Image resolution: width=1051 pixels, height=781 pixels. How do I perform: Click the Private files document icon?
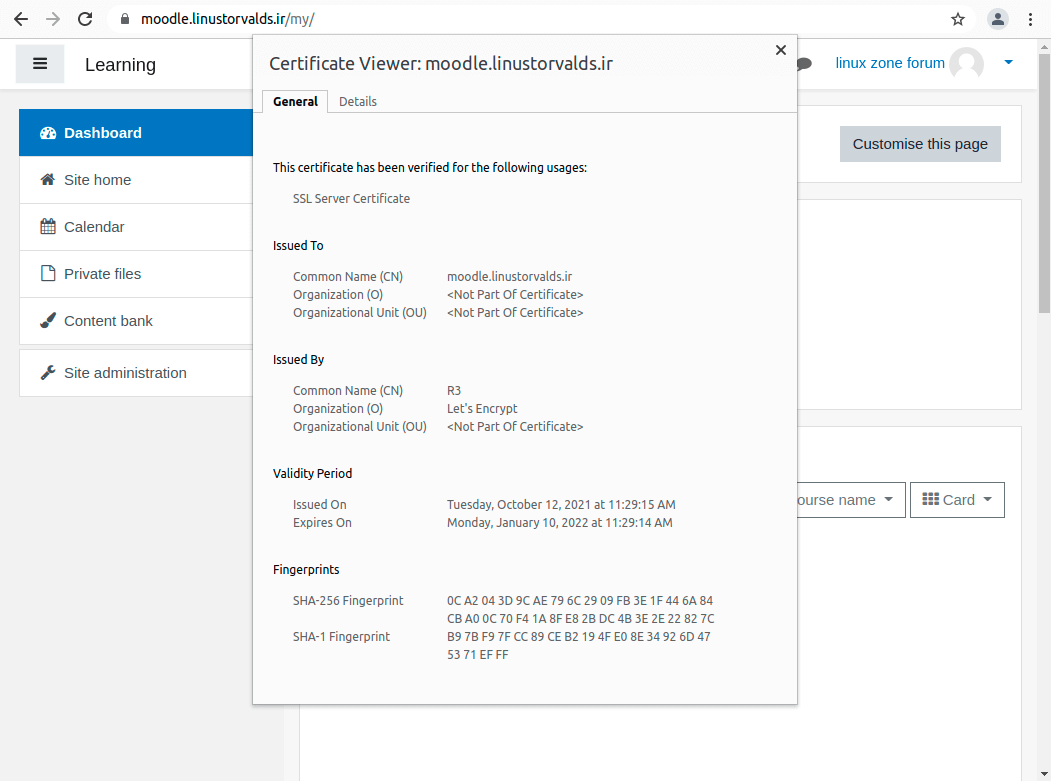[x=48, y=274]
